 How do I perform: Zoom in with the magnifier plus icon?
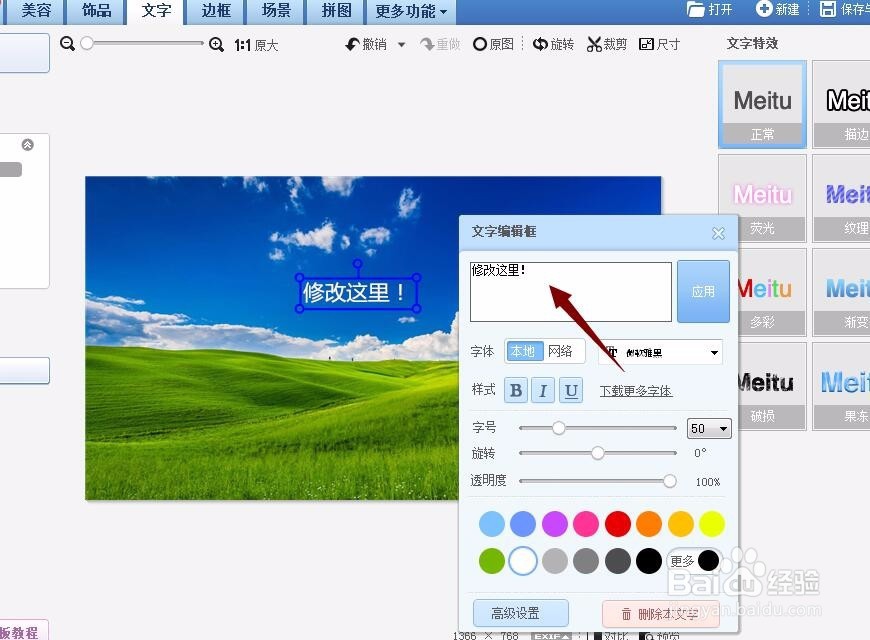216,44
